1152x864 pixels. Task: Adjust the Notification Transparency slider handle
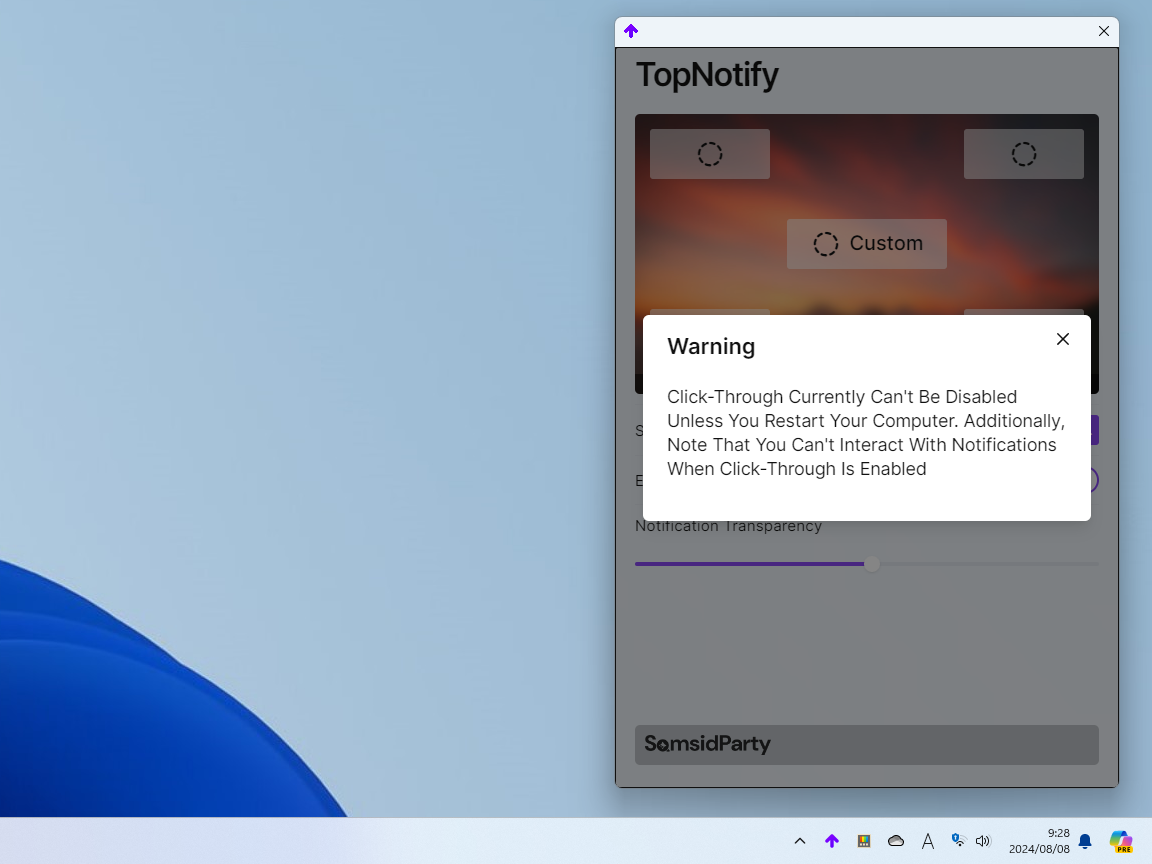coord(871,564)
